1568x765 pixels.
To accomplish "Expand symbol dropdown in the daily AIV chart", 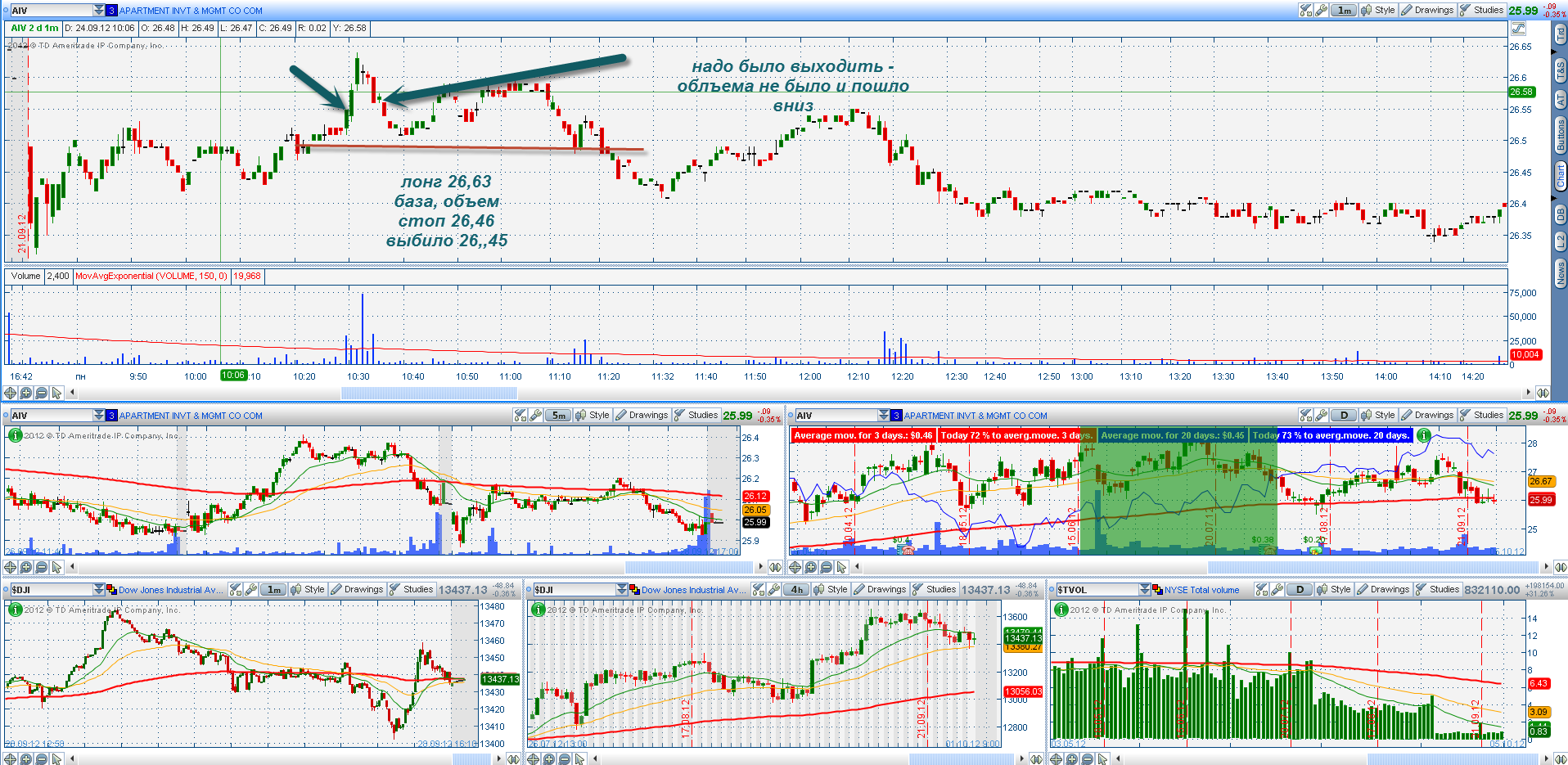I will click(884, 416).
